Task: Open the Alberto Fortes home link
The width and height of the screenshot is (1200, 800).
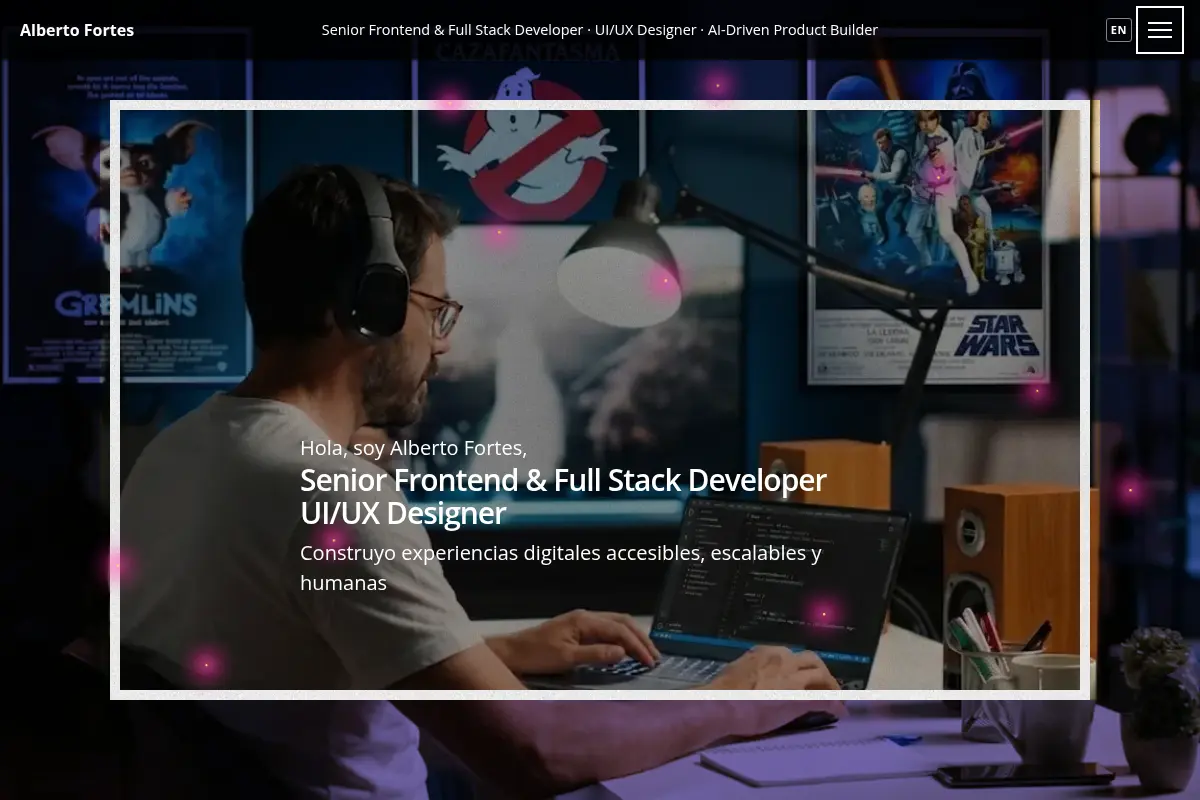Action: point(77,30)
